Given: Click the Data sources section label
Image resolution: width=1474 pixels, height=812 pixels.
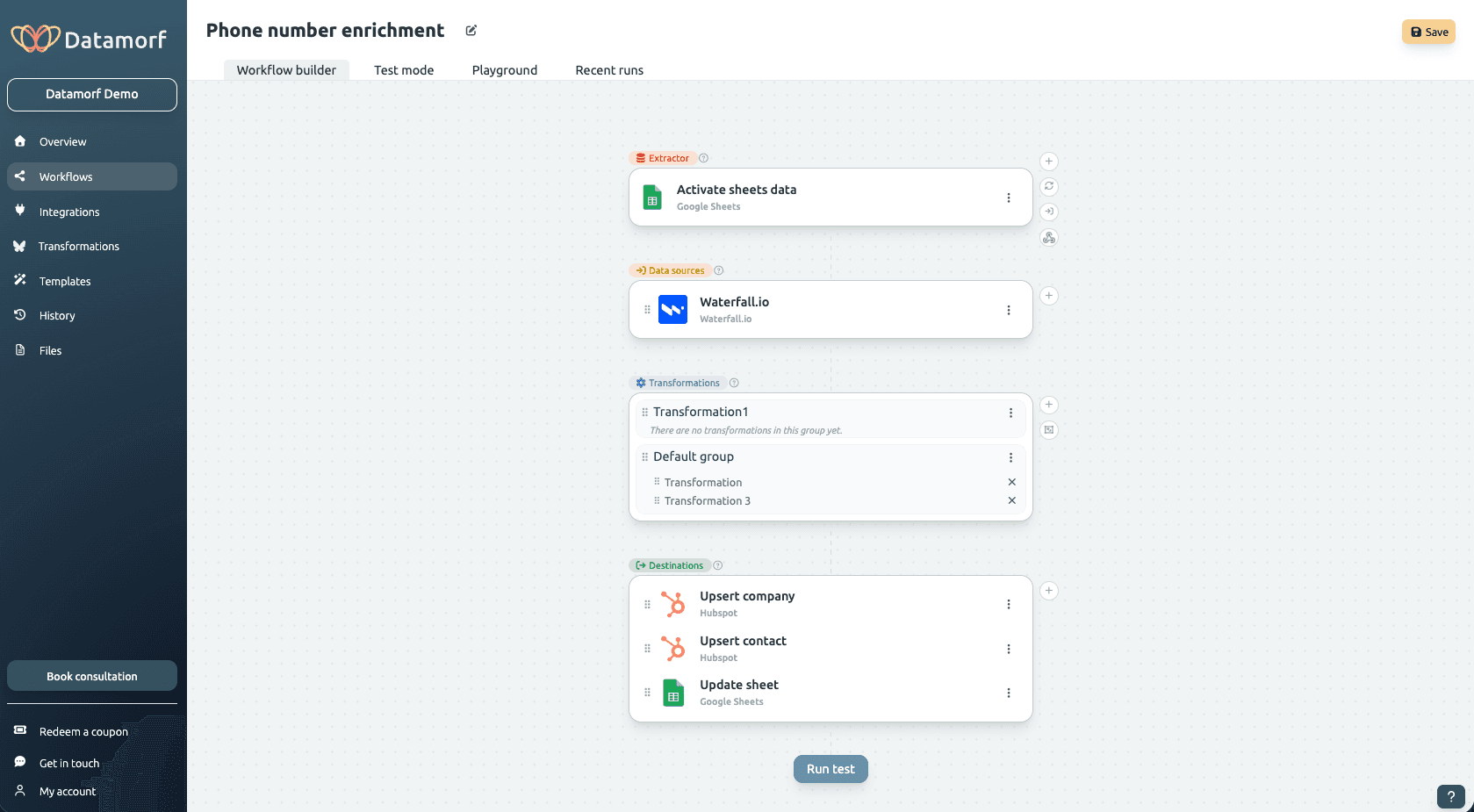Looking at the screenshot, I should 670,270.
